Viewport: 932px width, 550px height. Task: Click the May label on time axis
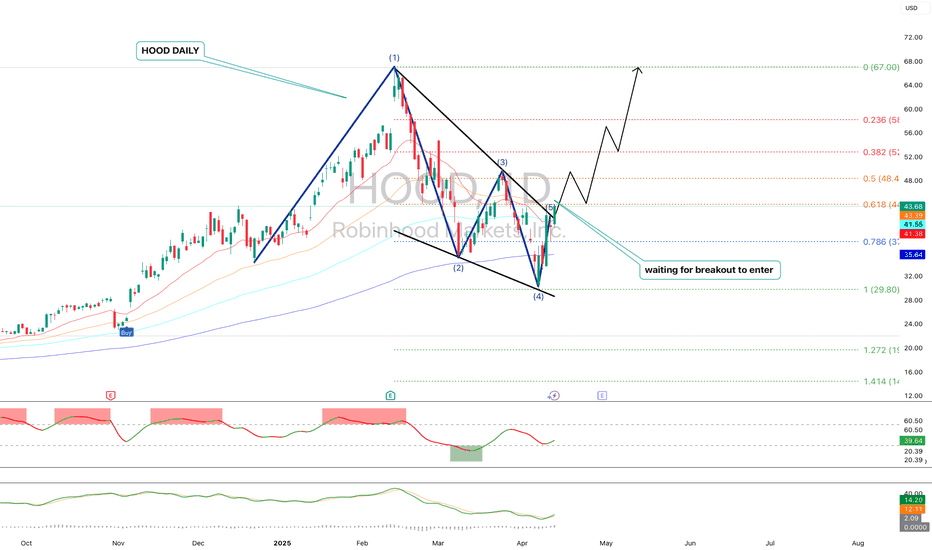click(x=606, y=543)
